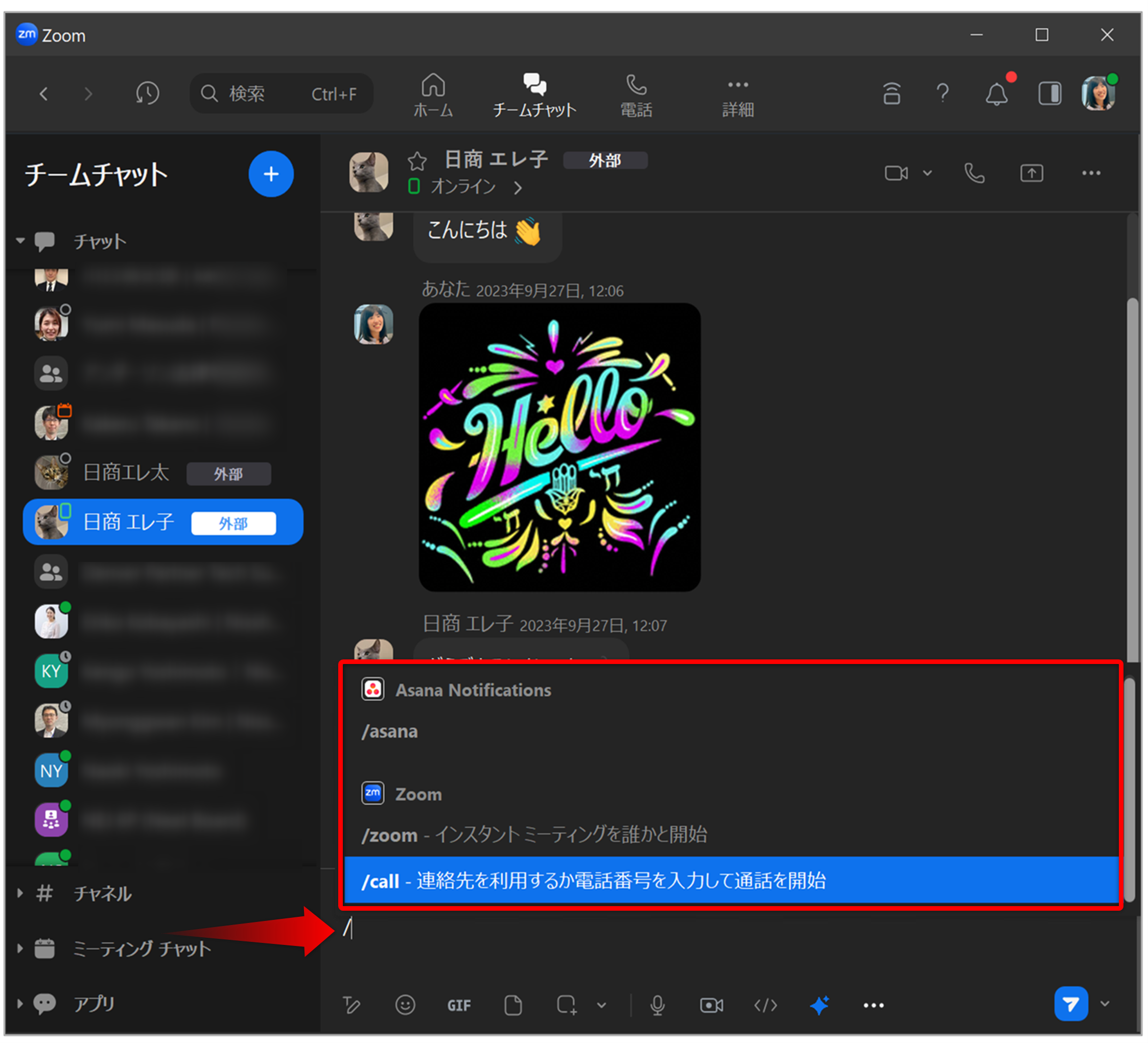The width and height of the screenshot is (1148, 1043).
Task: Select the /call command
Action: tap(731, 880)
